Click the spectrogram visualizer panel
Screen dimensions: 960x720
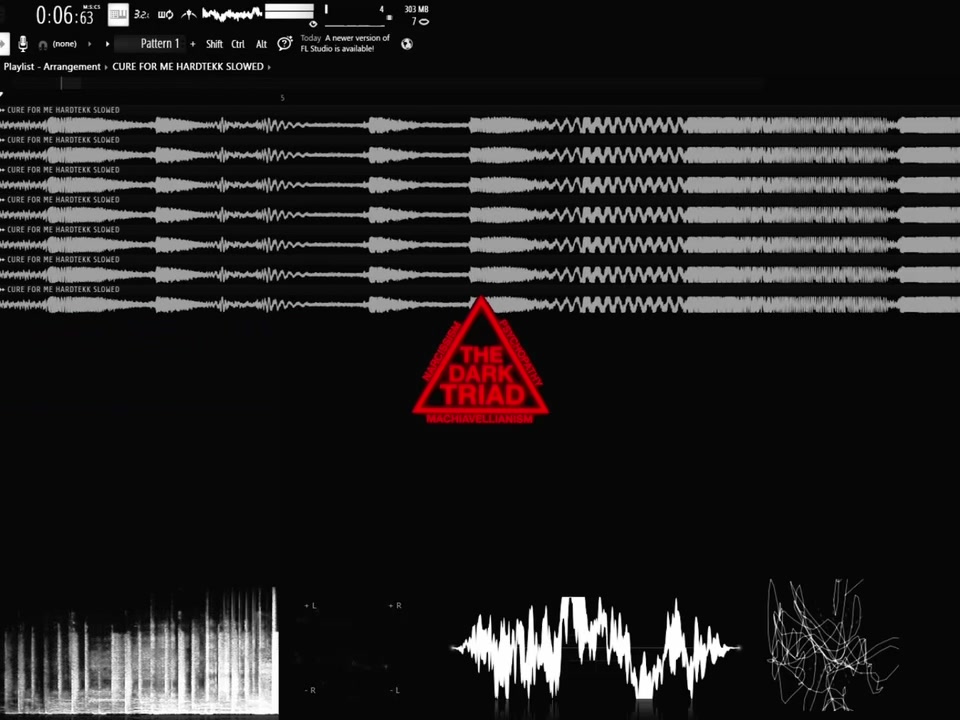pyautogui.click(x=140, y=651)
